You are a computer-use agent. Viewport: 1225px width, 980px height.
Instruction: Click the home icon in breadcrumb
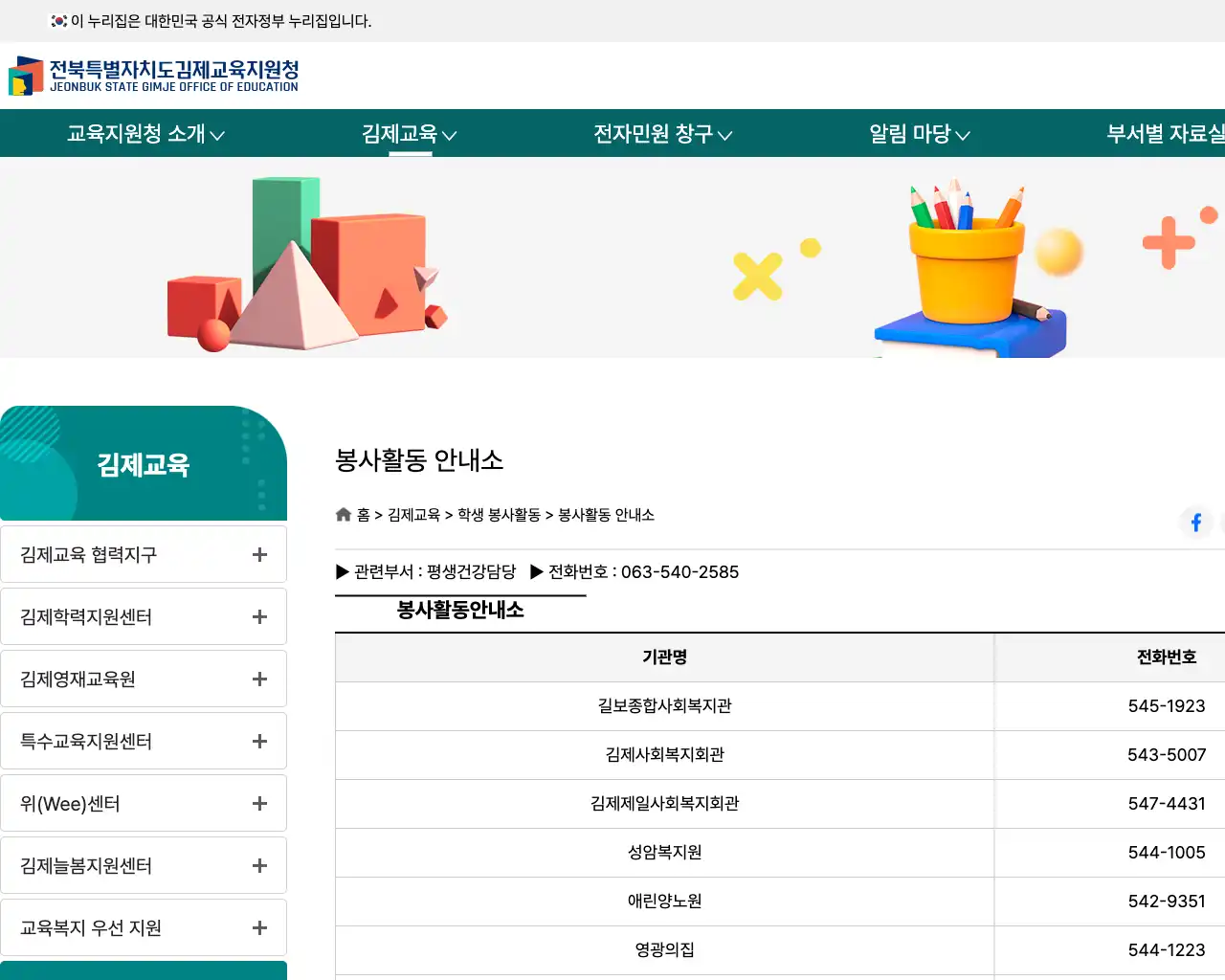344,514
